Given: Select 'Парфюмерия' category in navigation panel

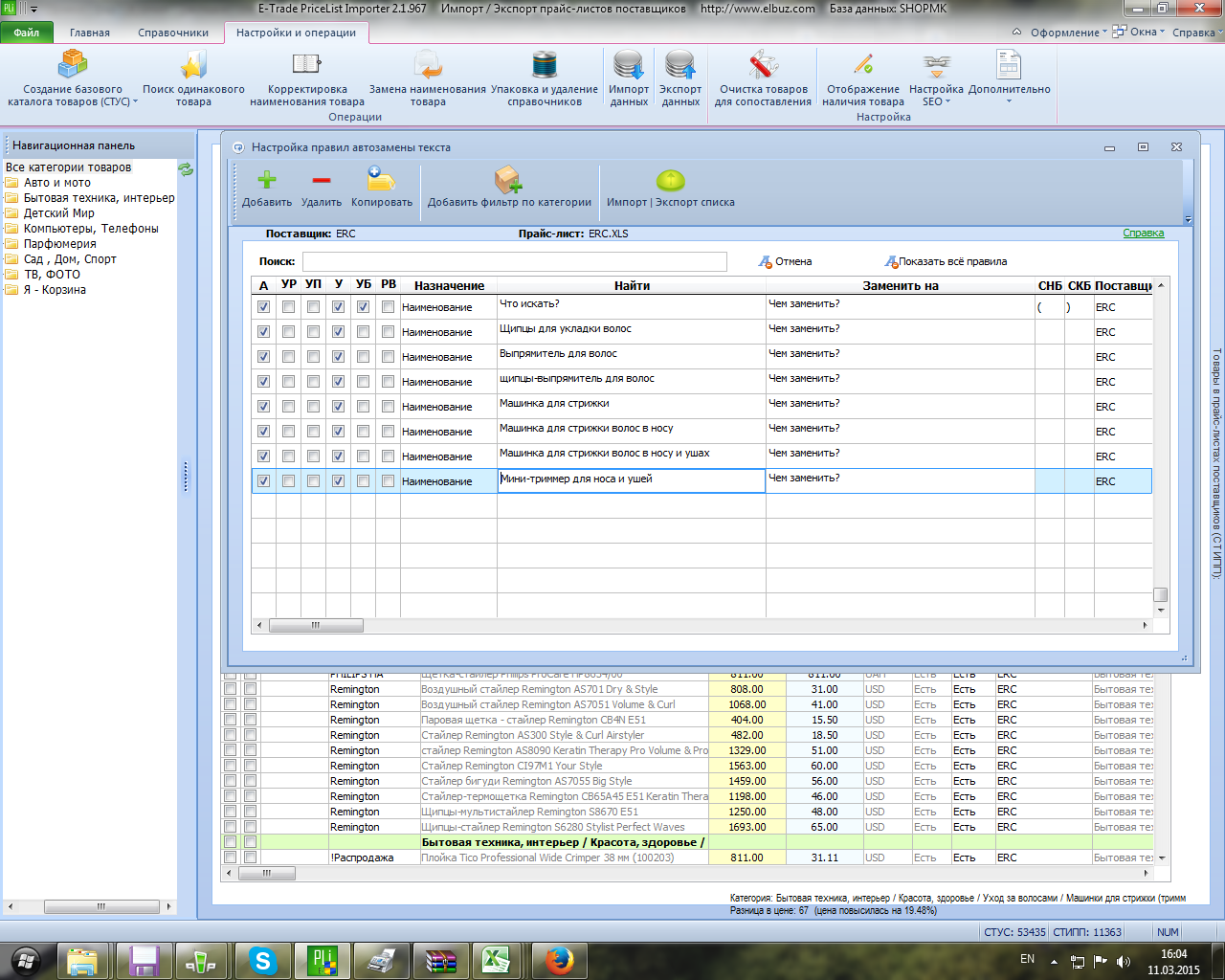Looking at the screenshot, I should point(59,244).
